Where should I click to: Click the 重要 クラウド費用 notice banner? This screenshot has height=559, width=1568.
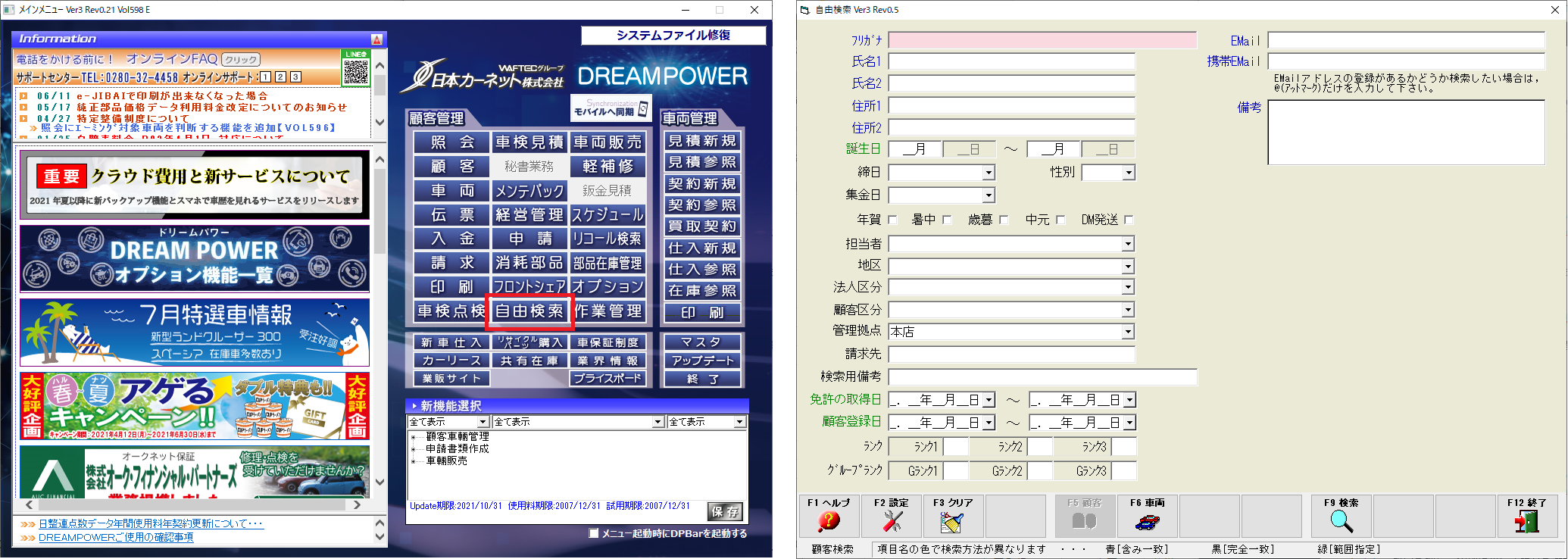pyautogui.click(x=195, y=184)
